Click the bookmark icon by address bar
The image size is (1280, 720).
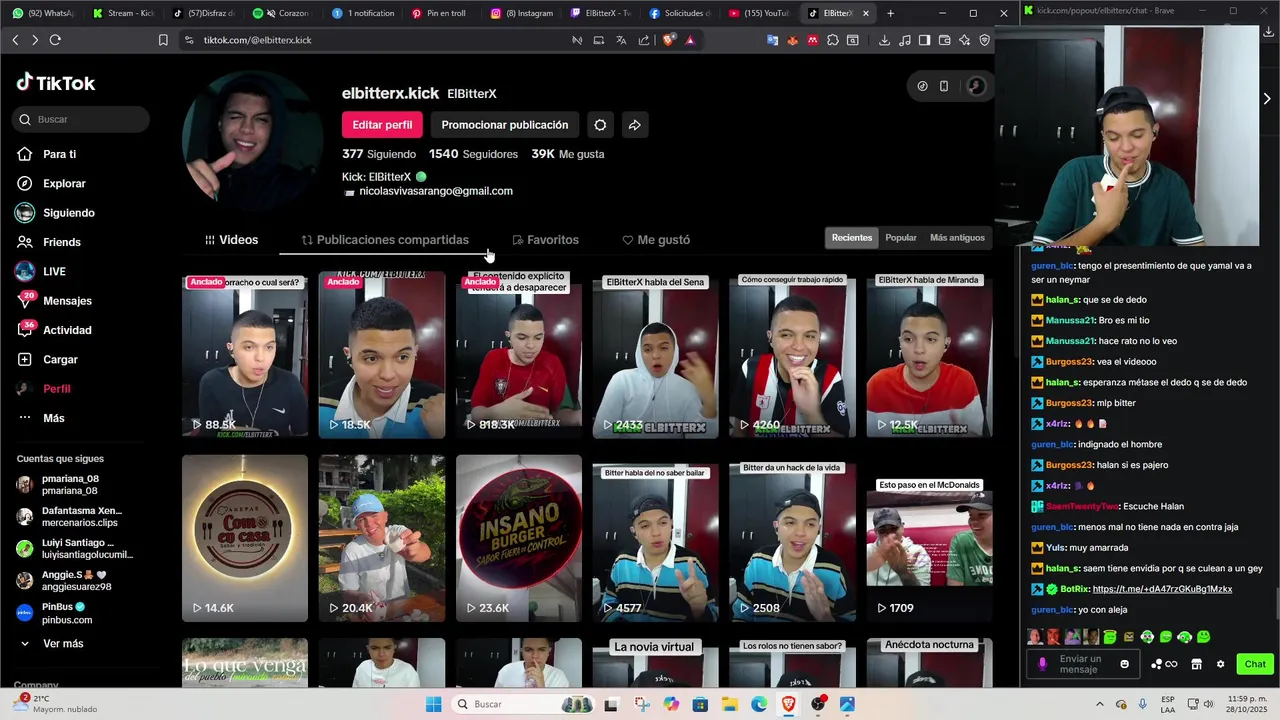pyautogui.click(x=163, y=40)
